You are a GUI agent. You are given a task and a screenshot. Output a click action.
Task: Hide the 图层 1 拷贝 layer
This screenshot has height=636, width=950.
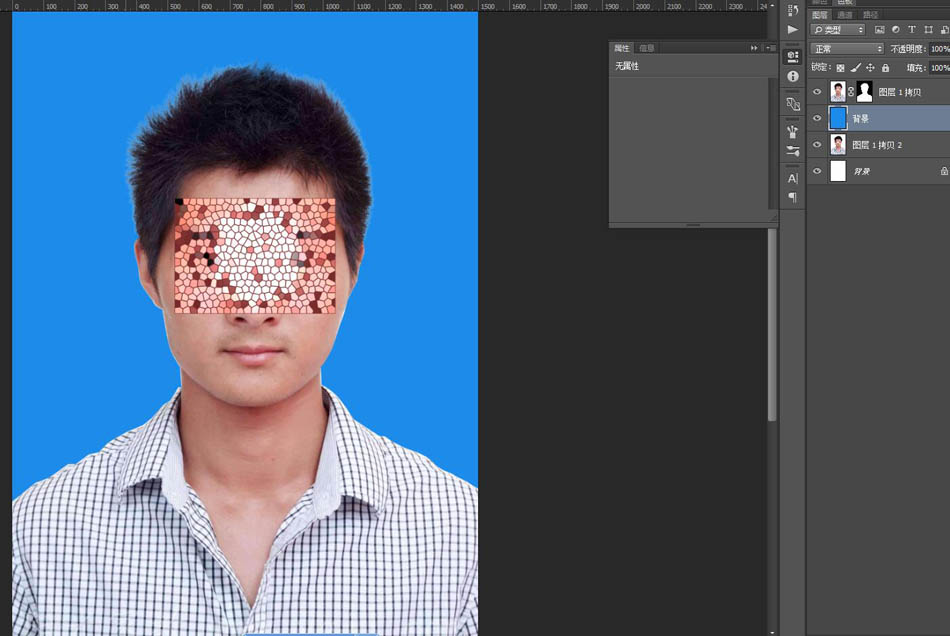(817, 92)
